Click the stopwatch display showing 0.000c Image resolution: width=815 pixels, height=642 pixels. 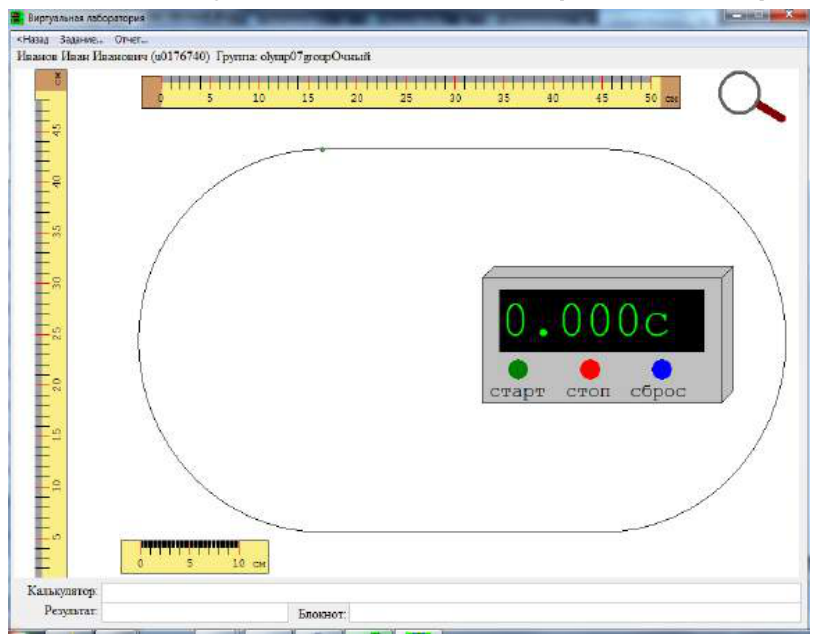pos(601,321)
